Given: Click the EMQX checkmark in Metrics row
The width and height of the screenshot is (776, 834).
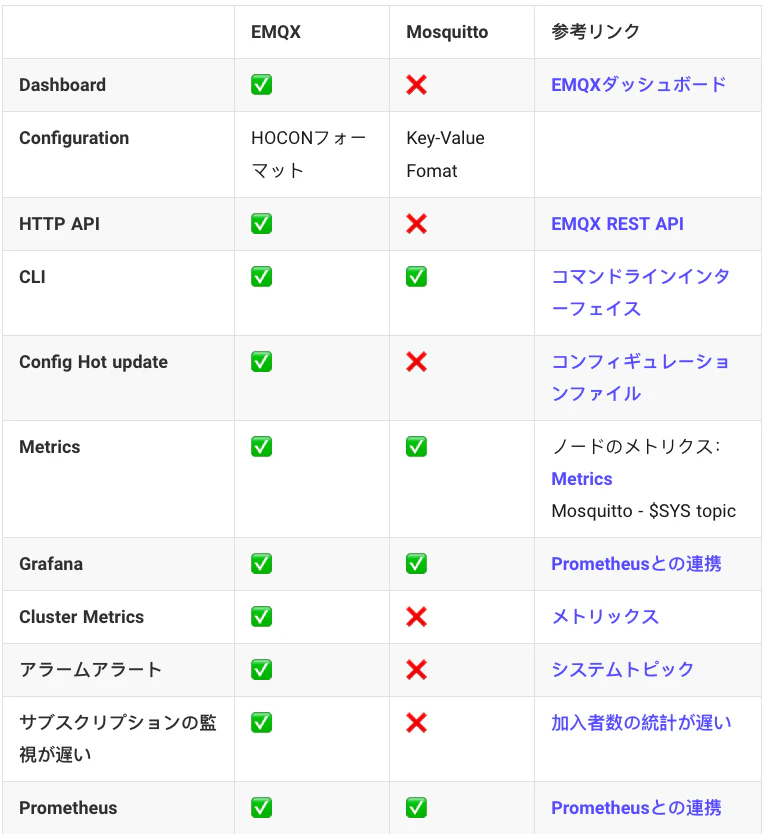Looking at the screenshot, I should coord(261,447).
